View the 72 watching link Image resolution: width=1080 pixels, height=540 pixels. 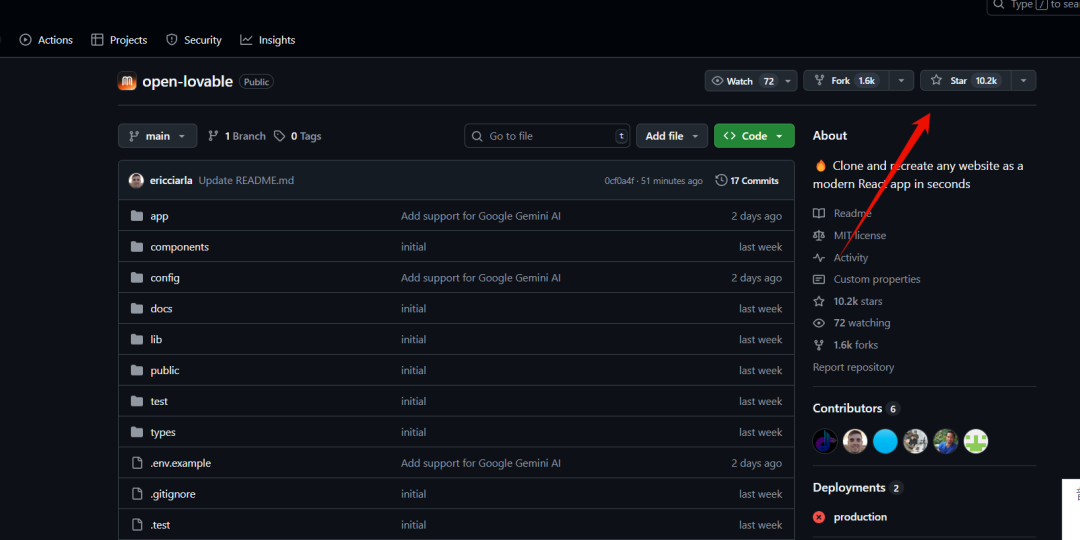[851, 323]
